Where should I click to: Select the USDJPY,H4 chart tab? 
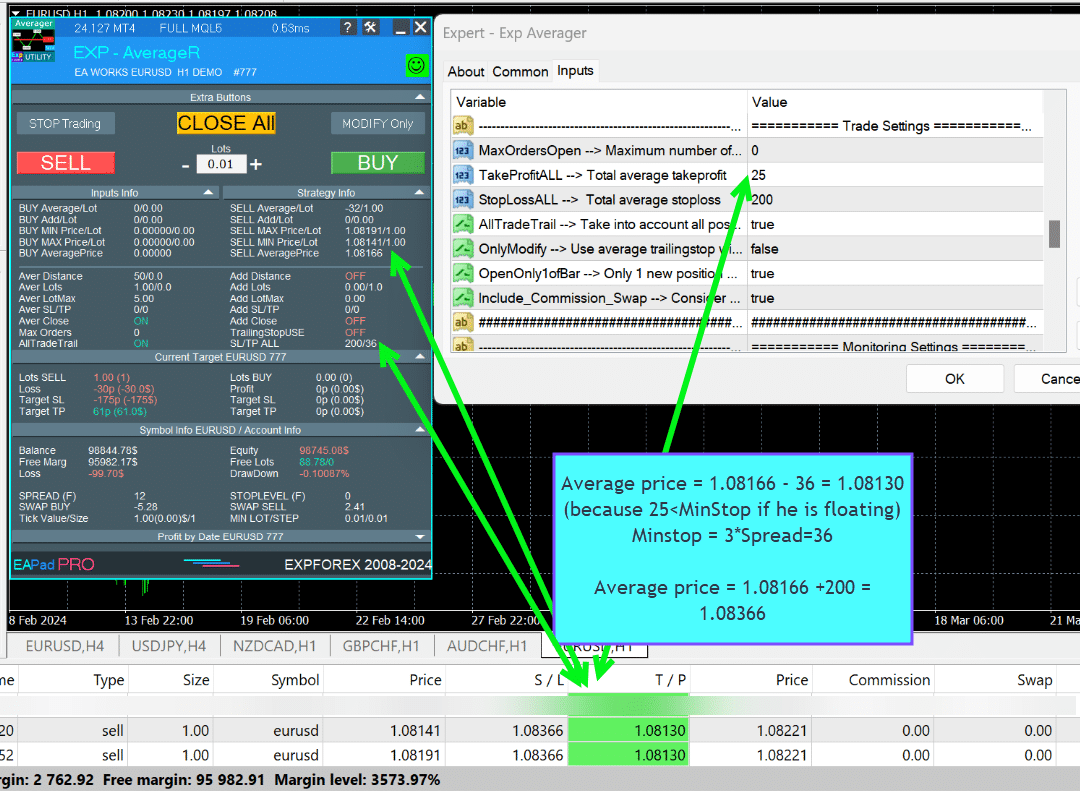(x=169, y=646)
